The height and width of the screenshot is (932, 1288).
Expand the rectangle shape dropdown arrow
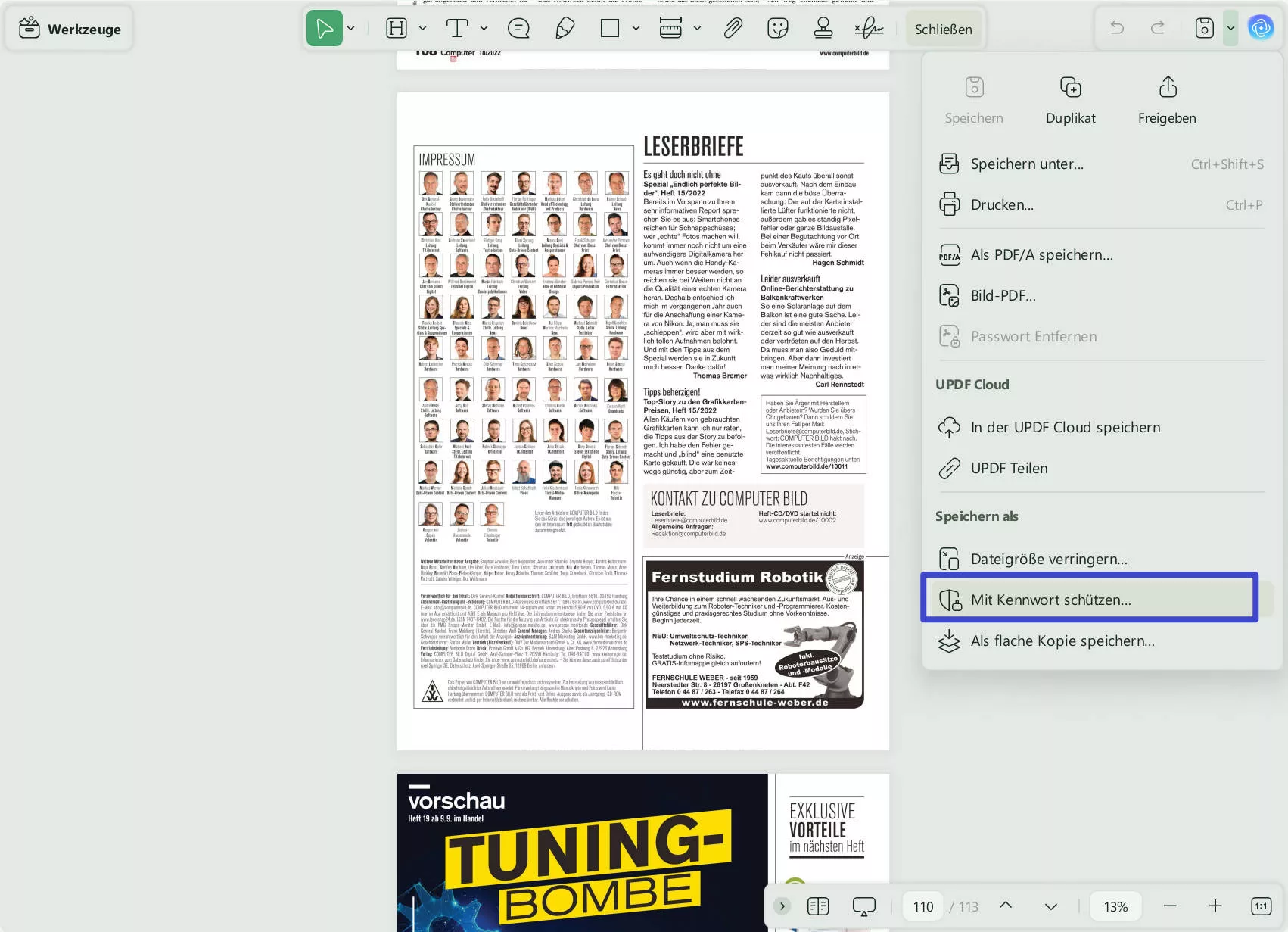coord(636,29)
